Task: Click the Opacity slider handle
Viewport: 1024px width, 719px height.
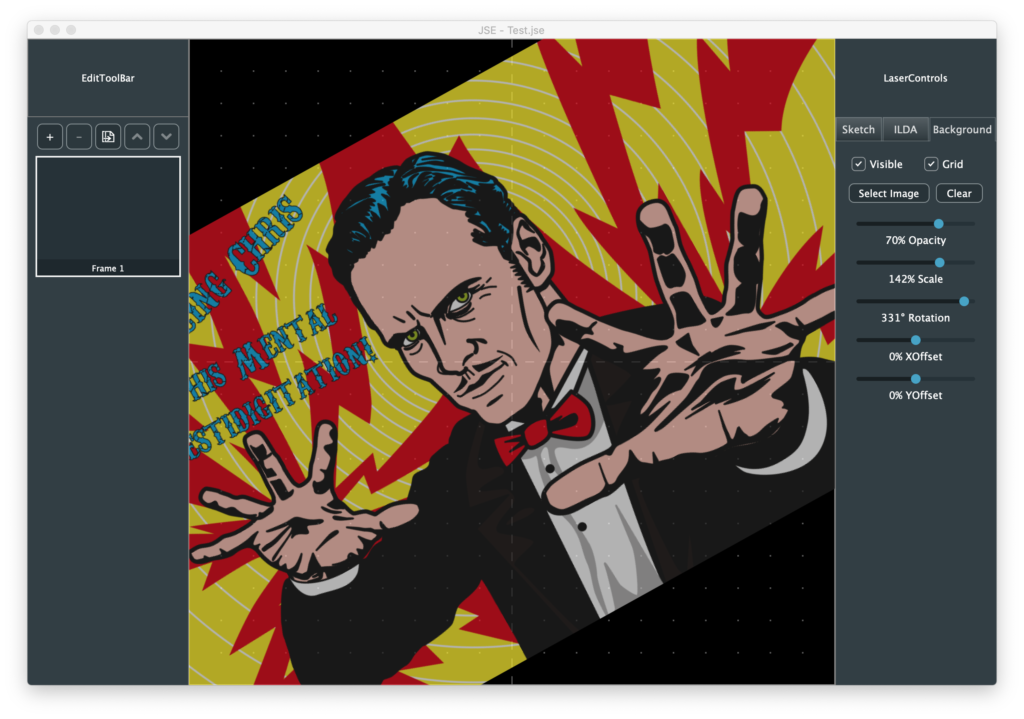Action: pos(939,224)
